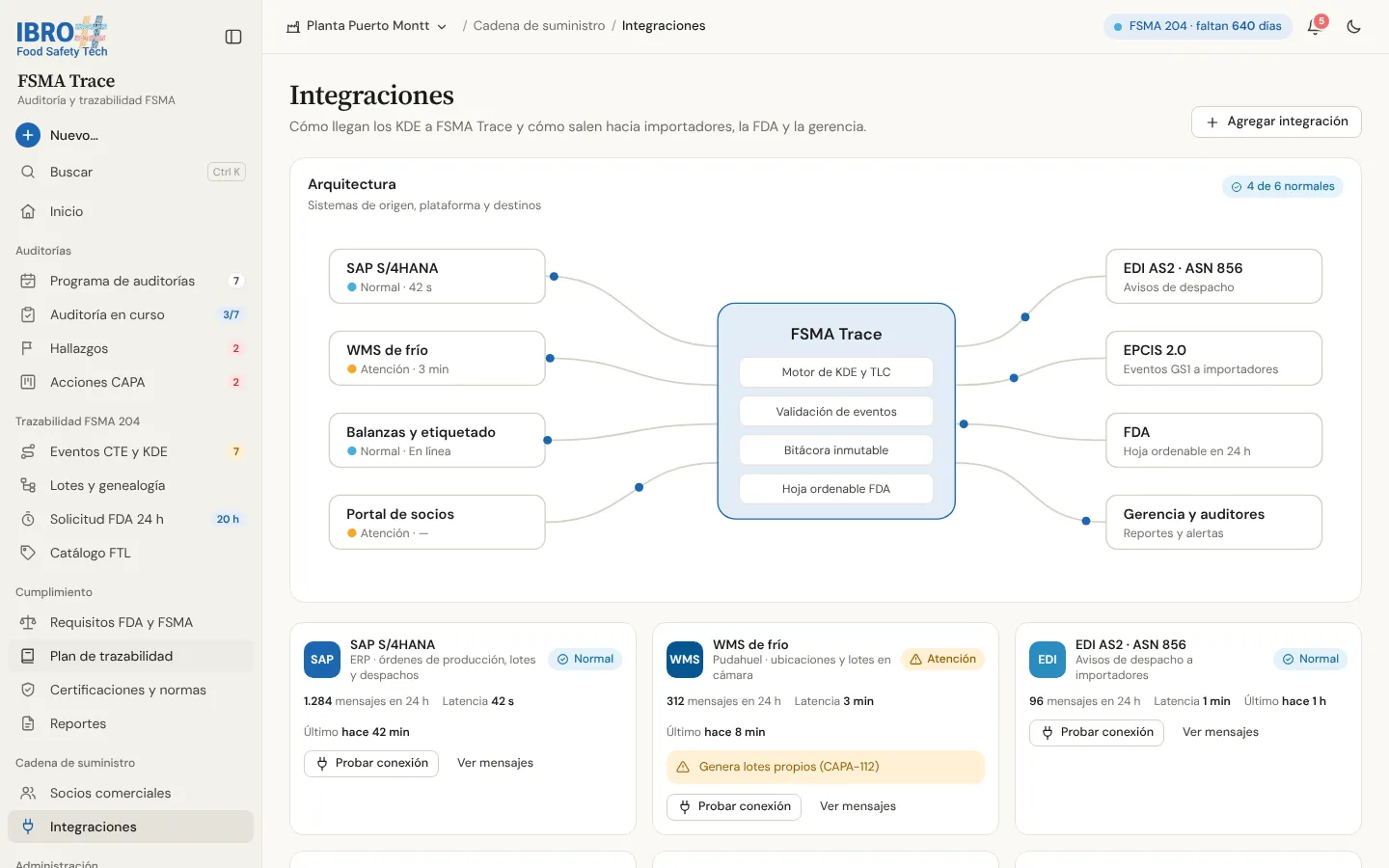
Task: Test SAP S/4HANA connection
Action: 371,763
